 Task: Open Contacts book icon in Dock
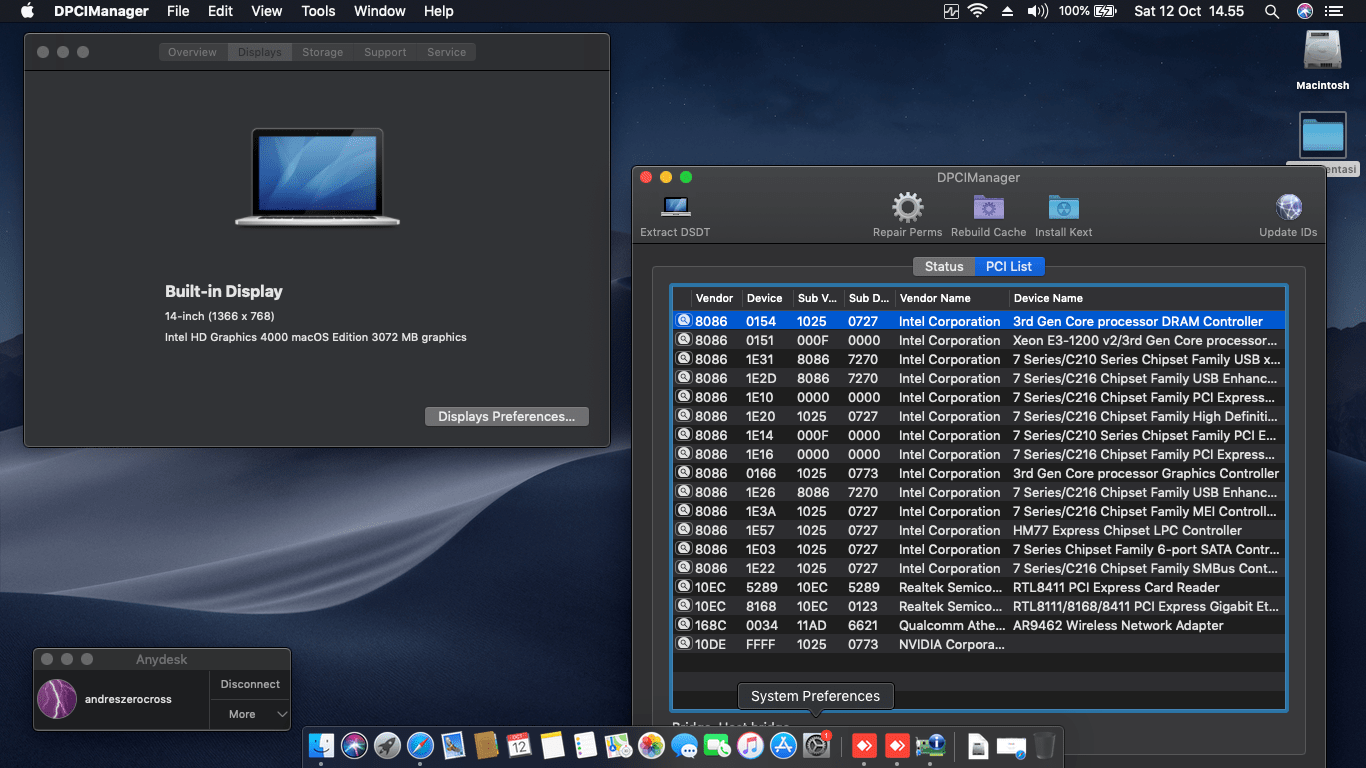coord(486,745)
